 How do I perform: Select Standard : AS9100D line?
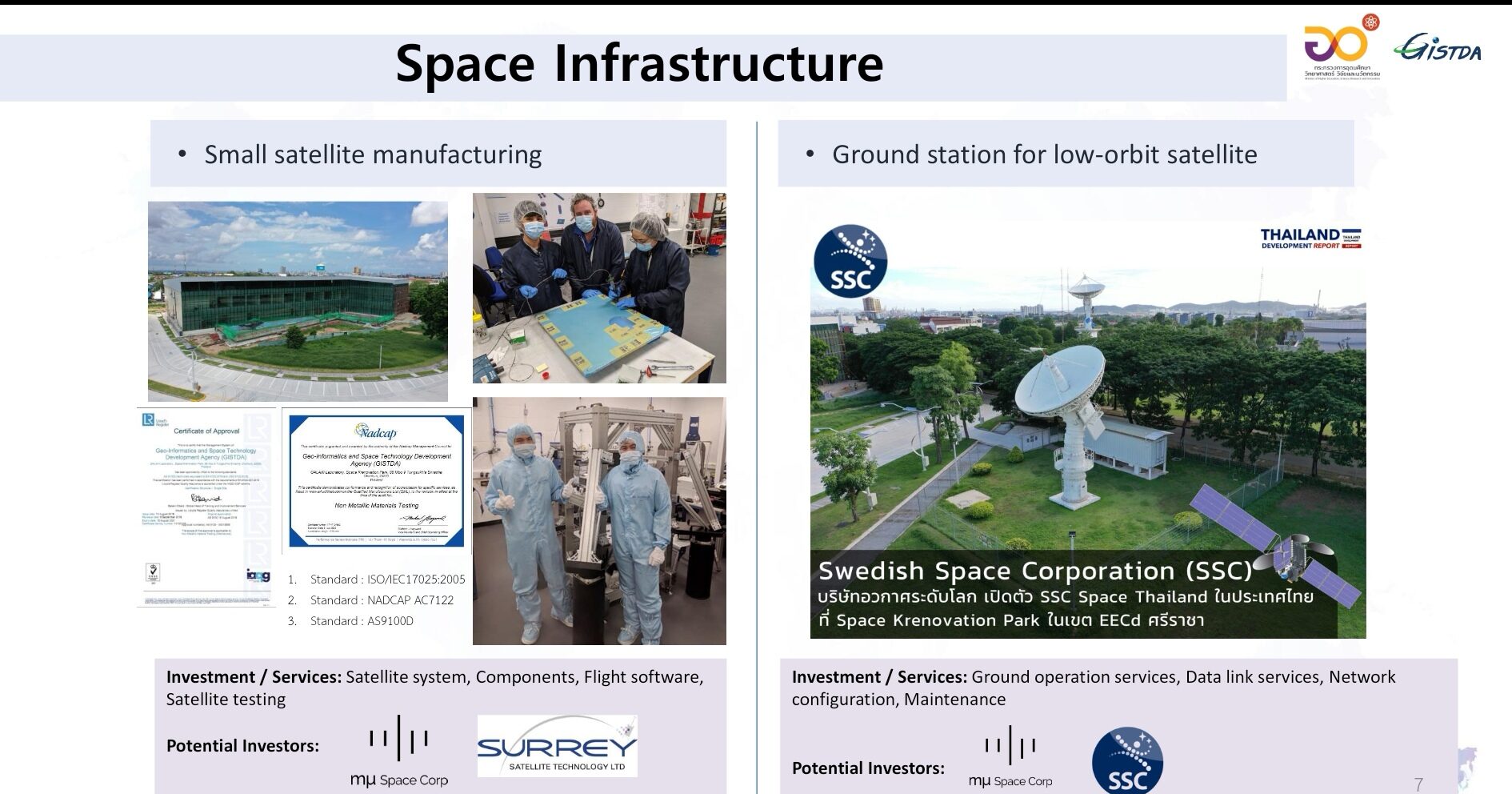point(362,621)
